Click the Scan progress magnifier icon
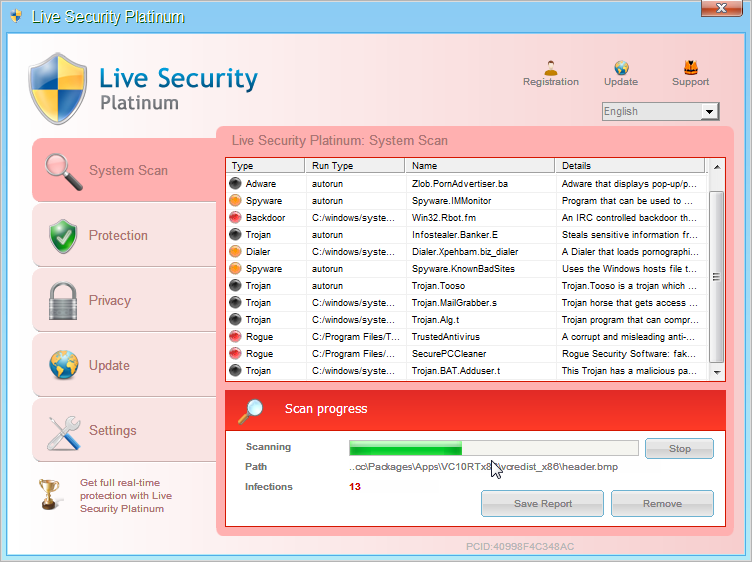This screenshot has width=752, height=562. 251,411
